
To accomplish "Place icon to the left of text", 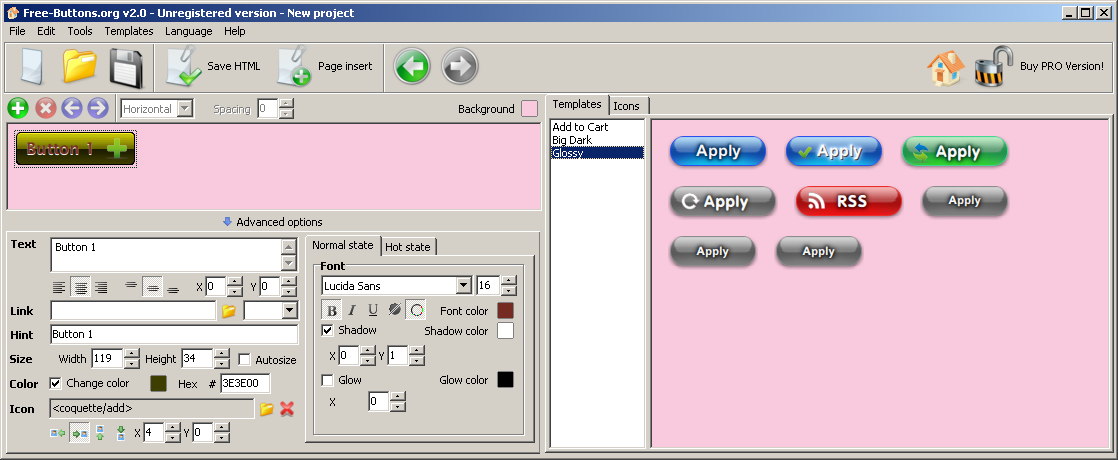I will 58,433.
